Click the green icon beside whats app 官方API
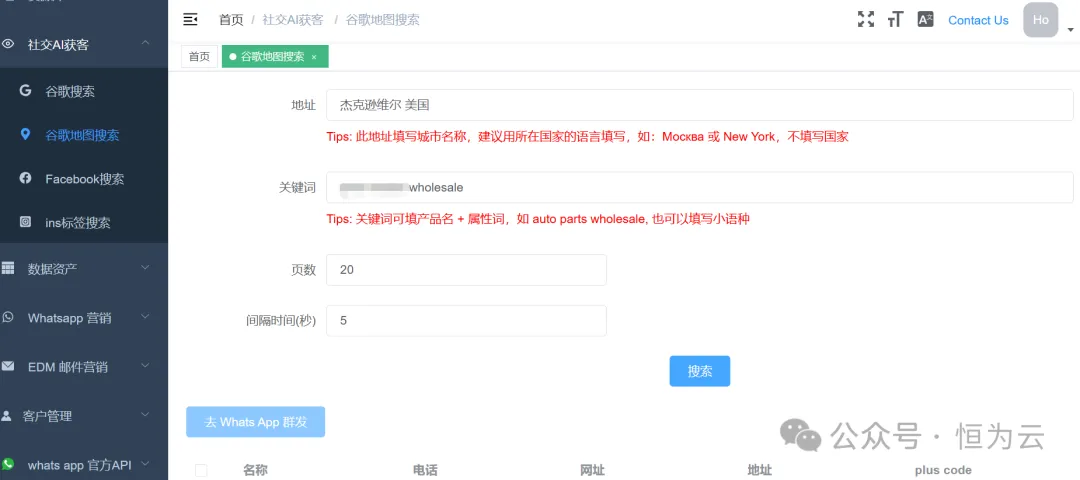The image size is (1080, 480). (8, 464)
